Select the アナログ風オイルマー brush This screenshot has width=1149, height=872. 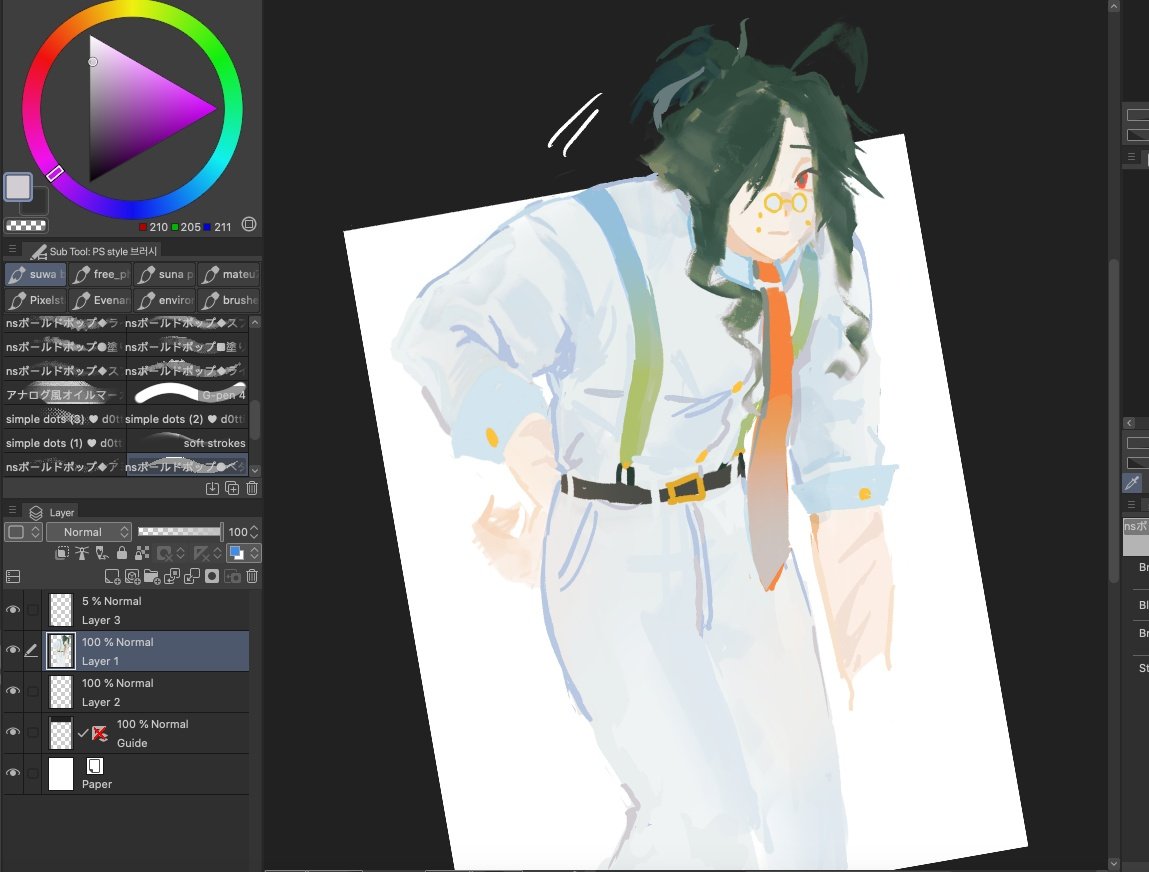tap(64, 394)
